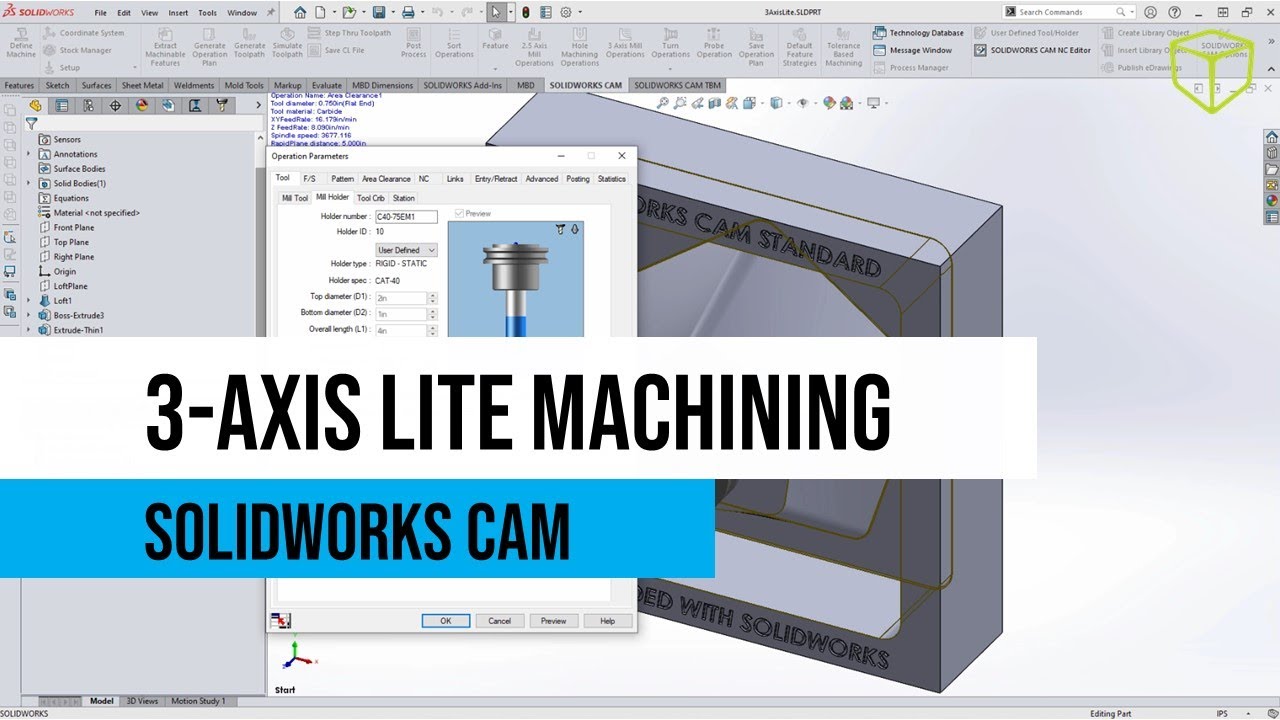Select the Mill Tool sub-tab
This screenshot has width=1280, height=720.
[295, 198]
